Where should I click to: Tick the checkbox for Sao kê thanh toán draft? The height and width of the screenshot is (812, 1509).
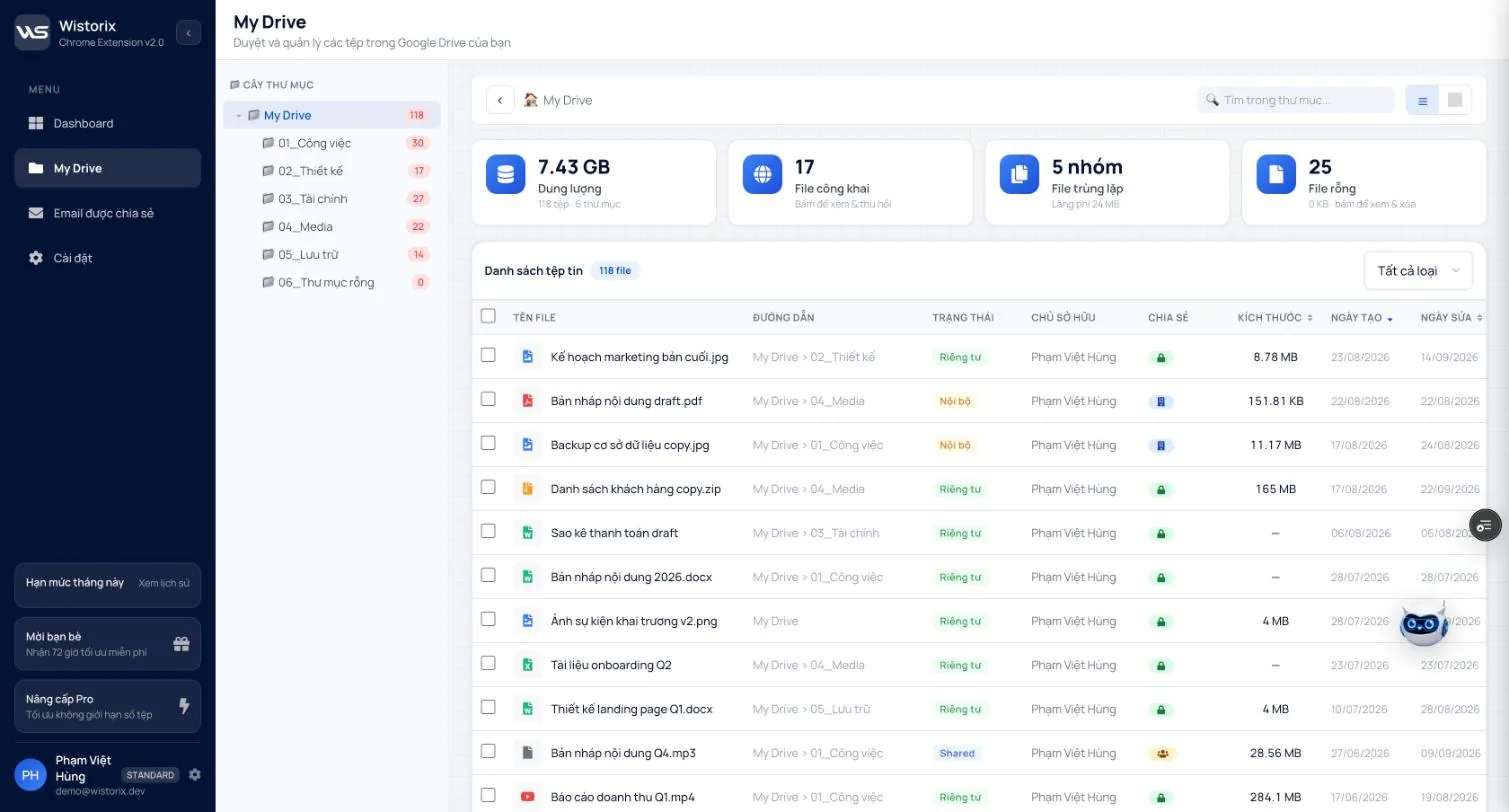[488, 531]
